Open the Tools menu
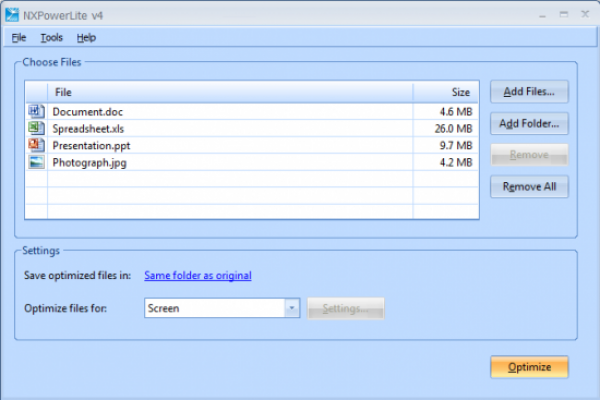Viewport: 600px width, 400px height. [x=52, y=38]
